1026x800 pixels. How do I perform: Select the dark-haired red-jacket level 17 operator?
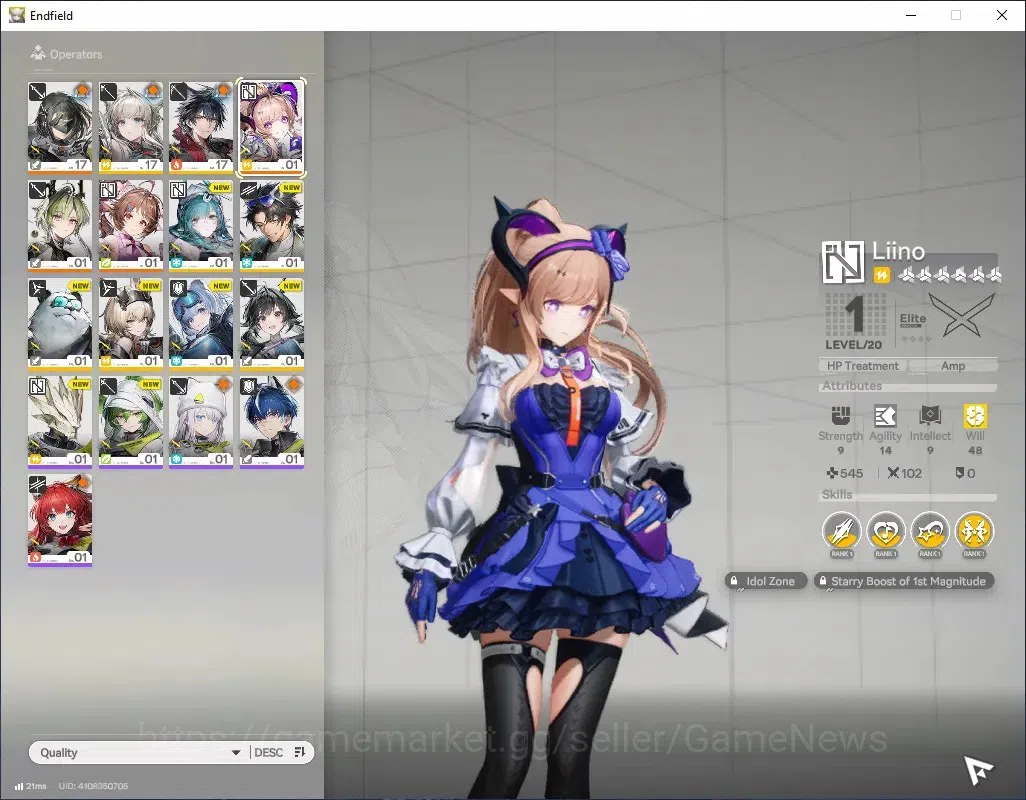coord(201,127)
